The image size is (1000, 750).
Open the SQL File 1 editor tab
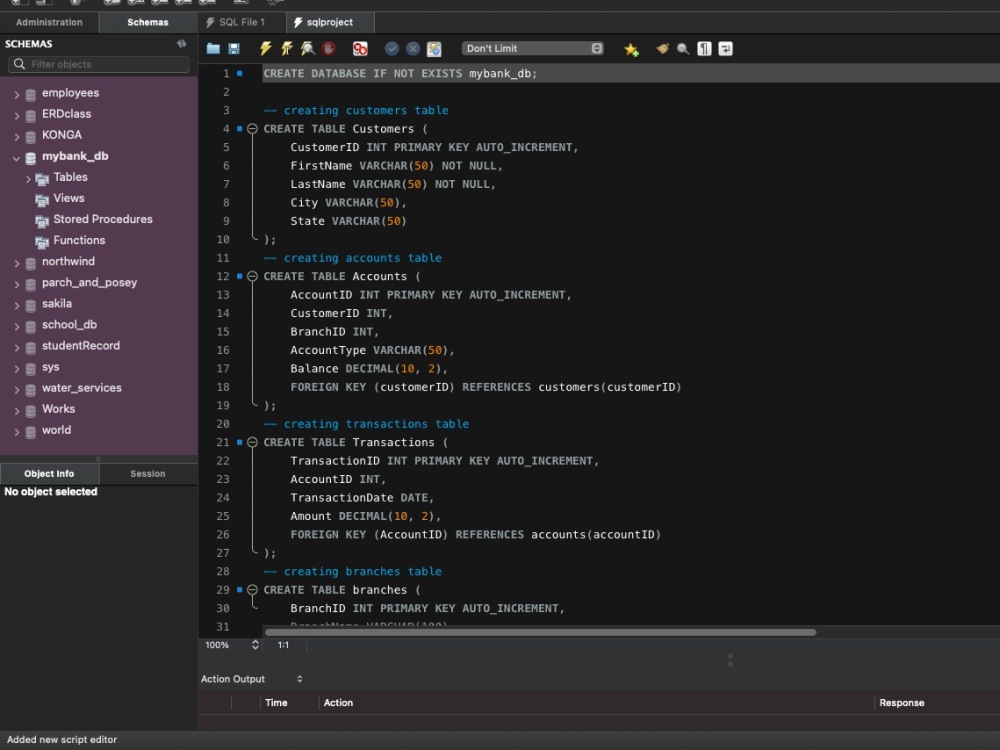pos(242,22)
